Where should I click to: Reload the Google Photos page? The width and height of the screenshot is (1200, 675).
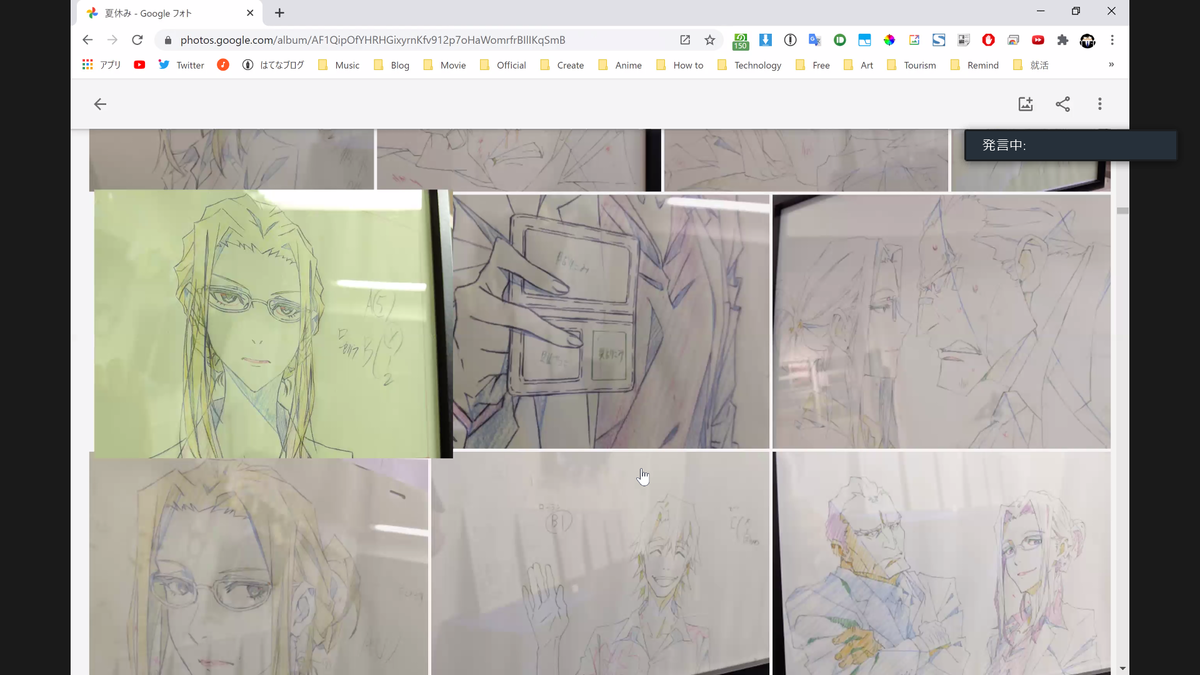pyautogui.click(x=137, y=40)
